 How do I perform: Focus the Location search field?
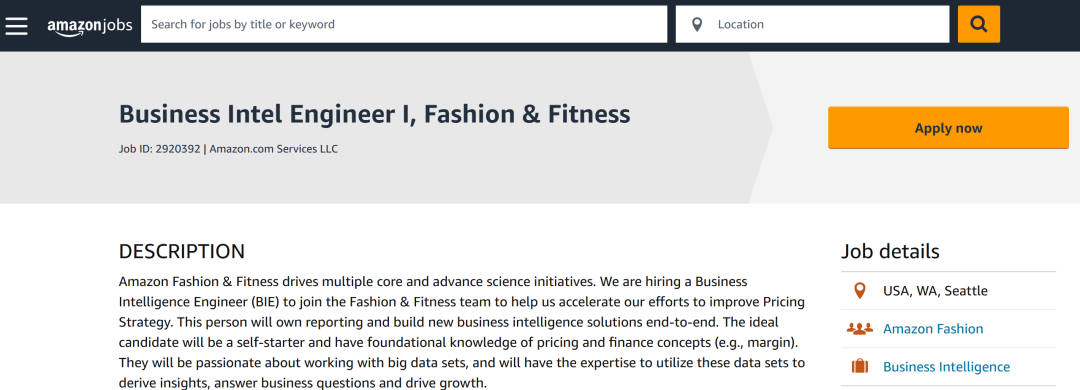pyautogui.click(x=813, y=24)
